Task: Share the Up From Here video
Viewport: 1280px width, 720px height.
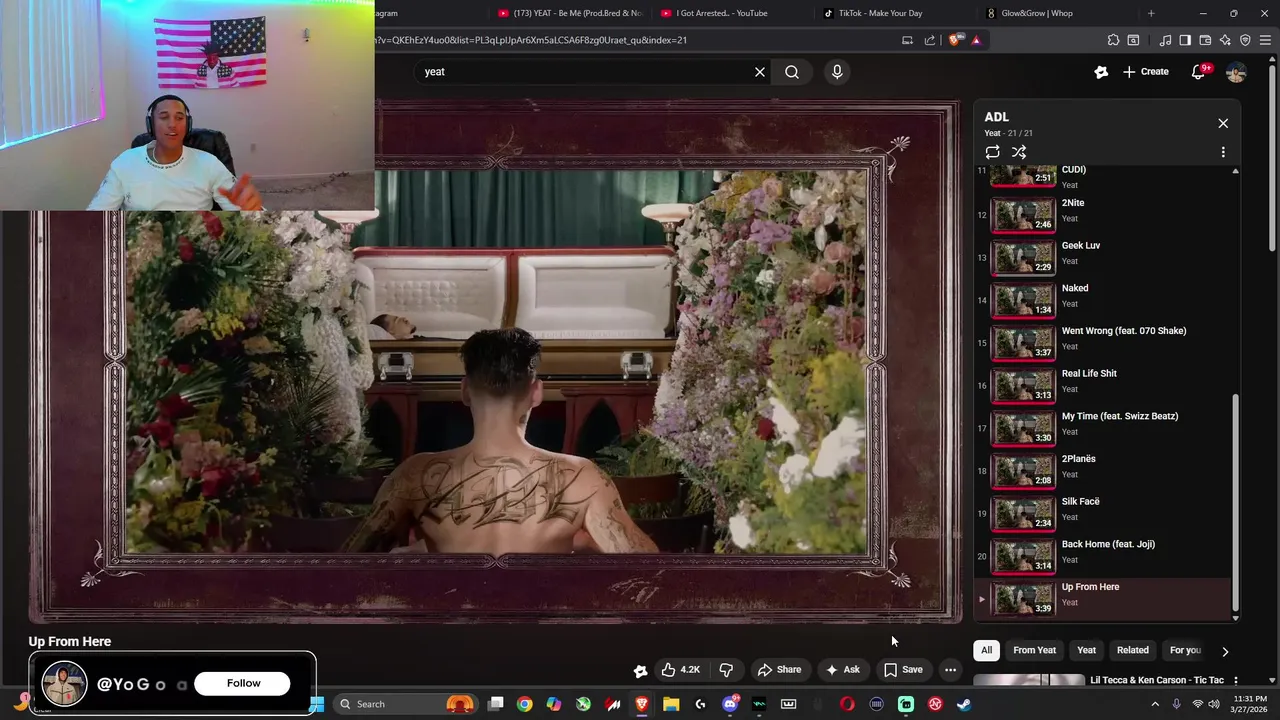Action: point(779,670)
